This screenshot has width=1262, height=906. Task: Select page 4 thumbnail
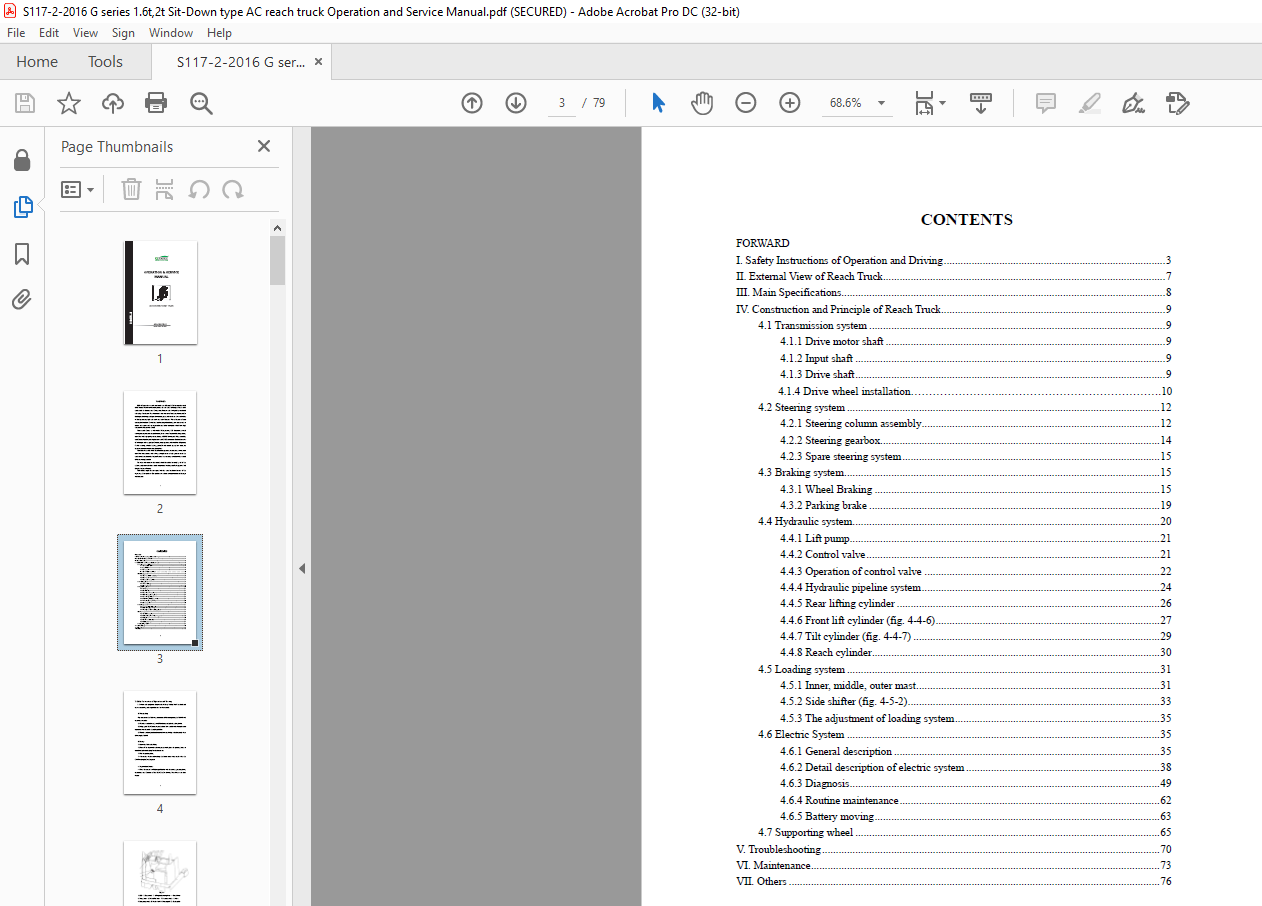point(160,742)
